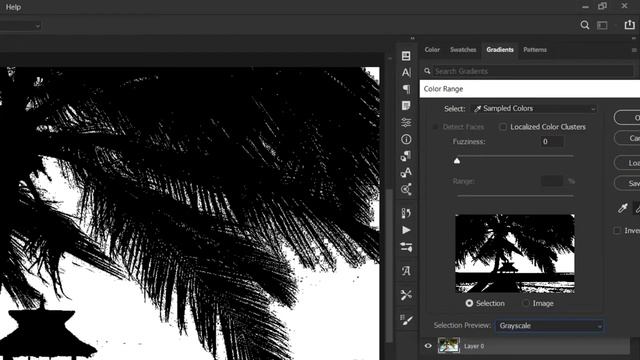This screenshot has width=640, height=360.
Task: Click the Search Gradients input field
Action: (x=534, y=71)
